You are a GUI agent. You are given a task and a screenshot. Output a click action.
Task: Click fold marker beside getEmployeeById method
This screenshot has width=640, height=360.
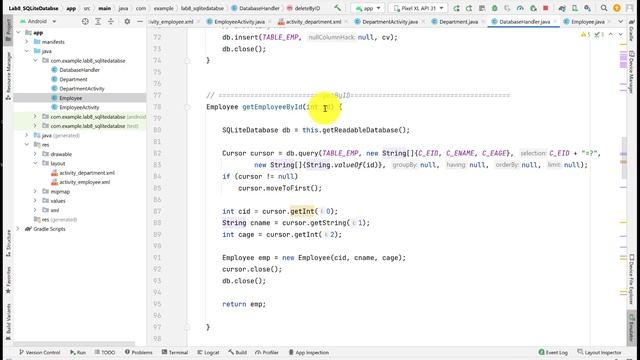(x=187, y=107)
